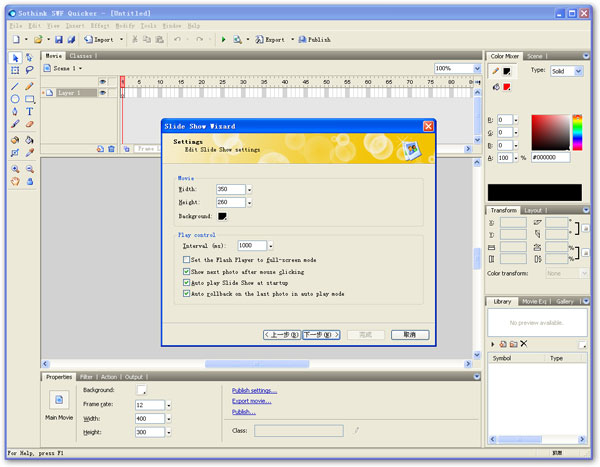Uncheck Auto rollback on last photo
The height and width of the screenshot is (467, 600).
(186, 294)
